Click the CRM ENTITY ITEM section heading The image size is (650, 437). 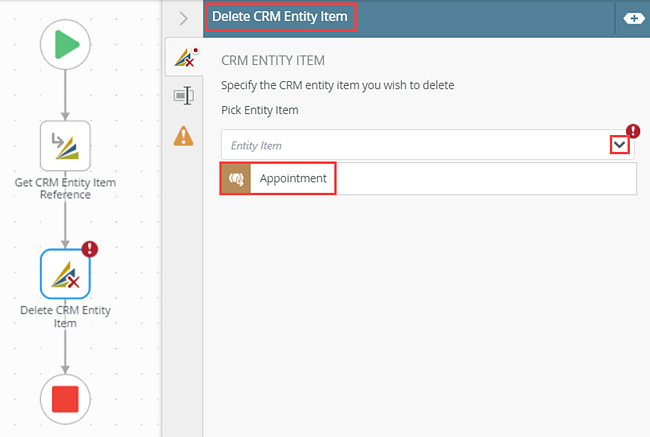point(273,61)
